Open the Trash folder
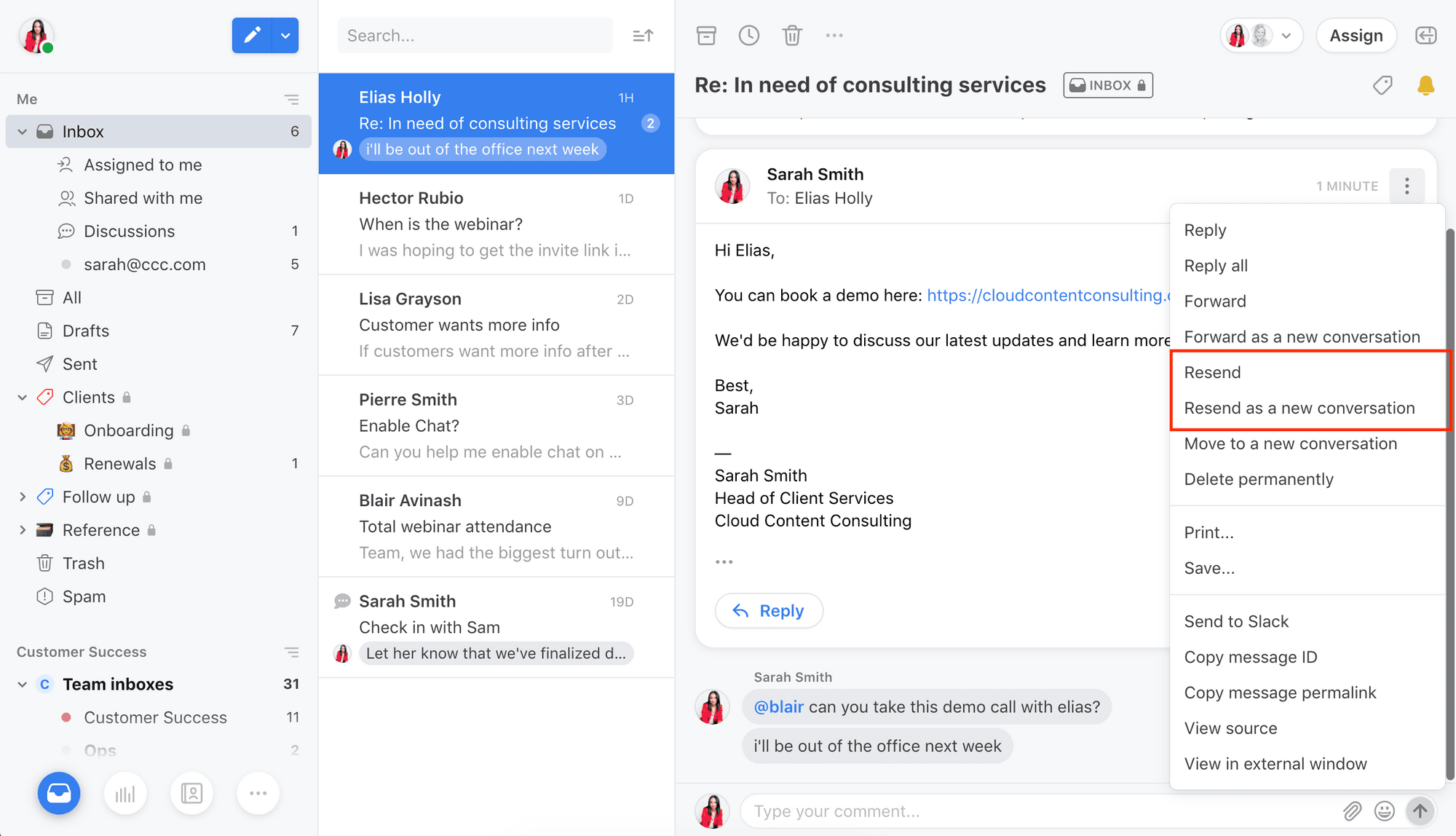1456x836 pixels. coord(159,564)
